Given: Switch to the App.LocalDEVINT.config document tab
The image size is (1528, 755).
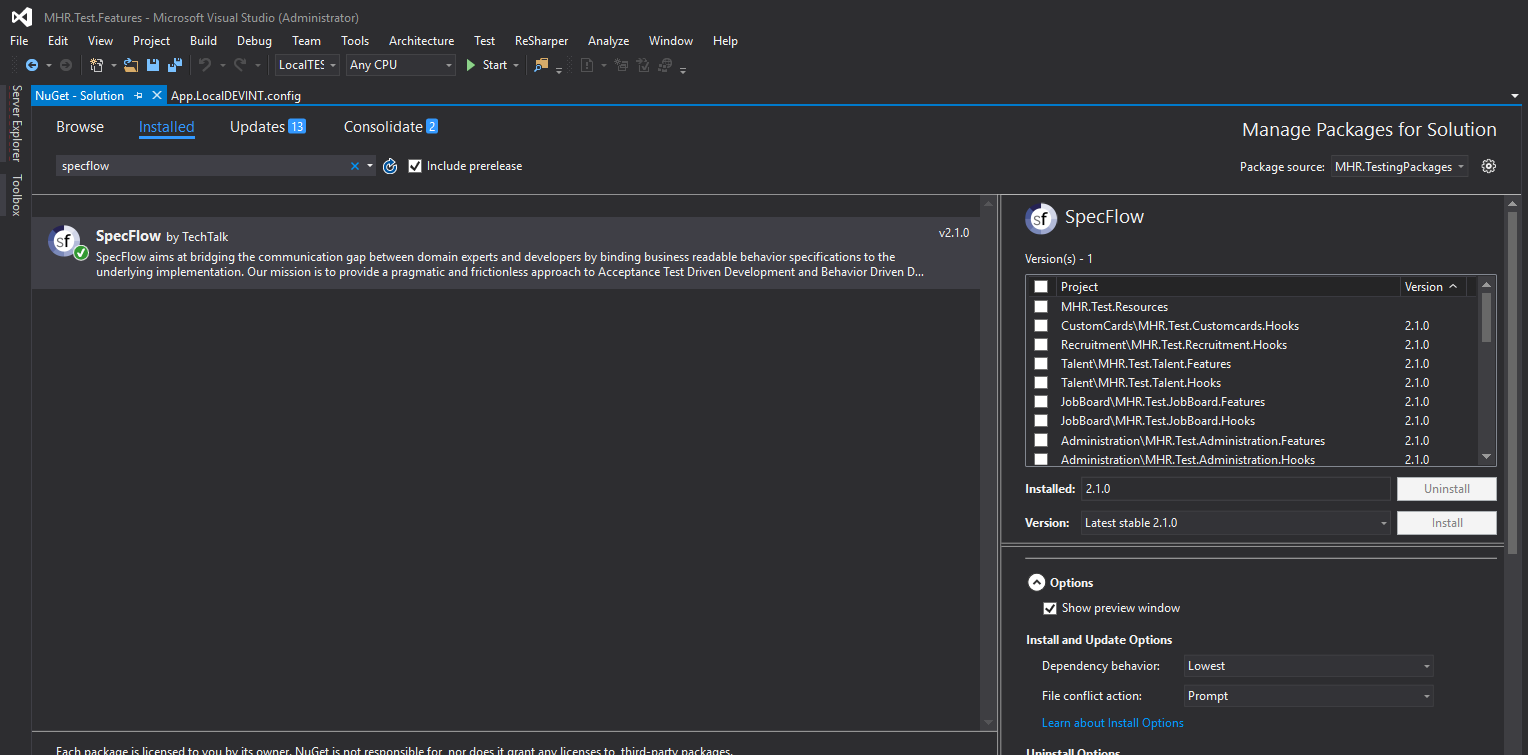Looking at the screenshot, I should pyautogui.click(x=236, y=96).
